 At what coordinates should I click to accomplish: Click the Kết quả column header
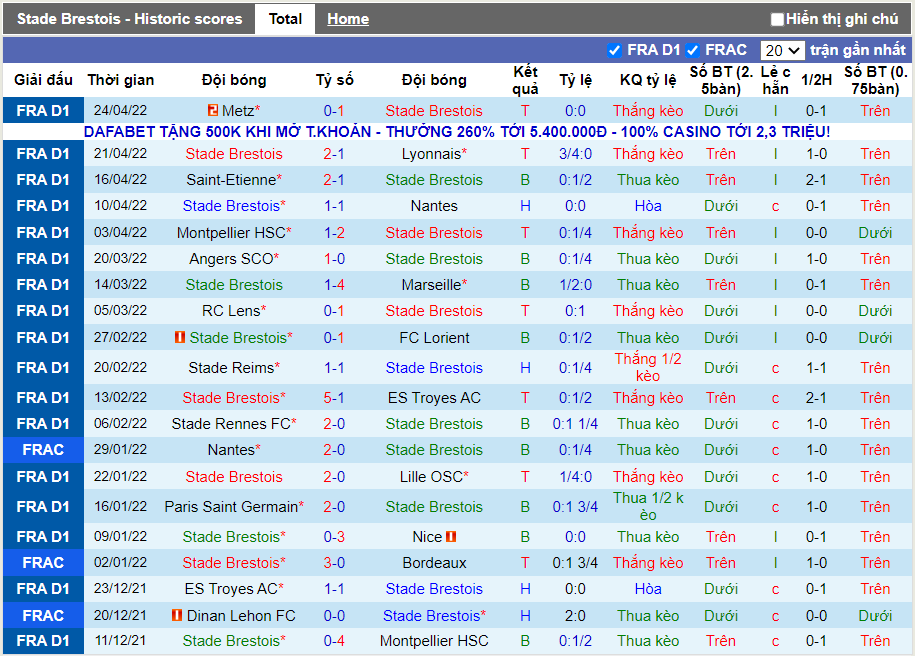pos(525,81)
